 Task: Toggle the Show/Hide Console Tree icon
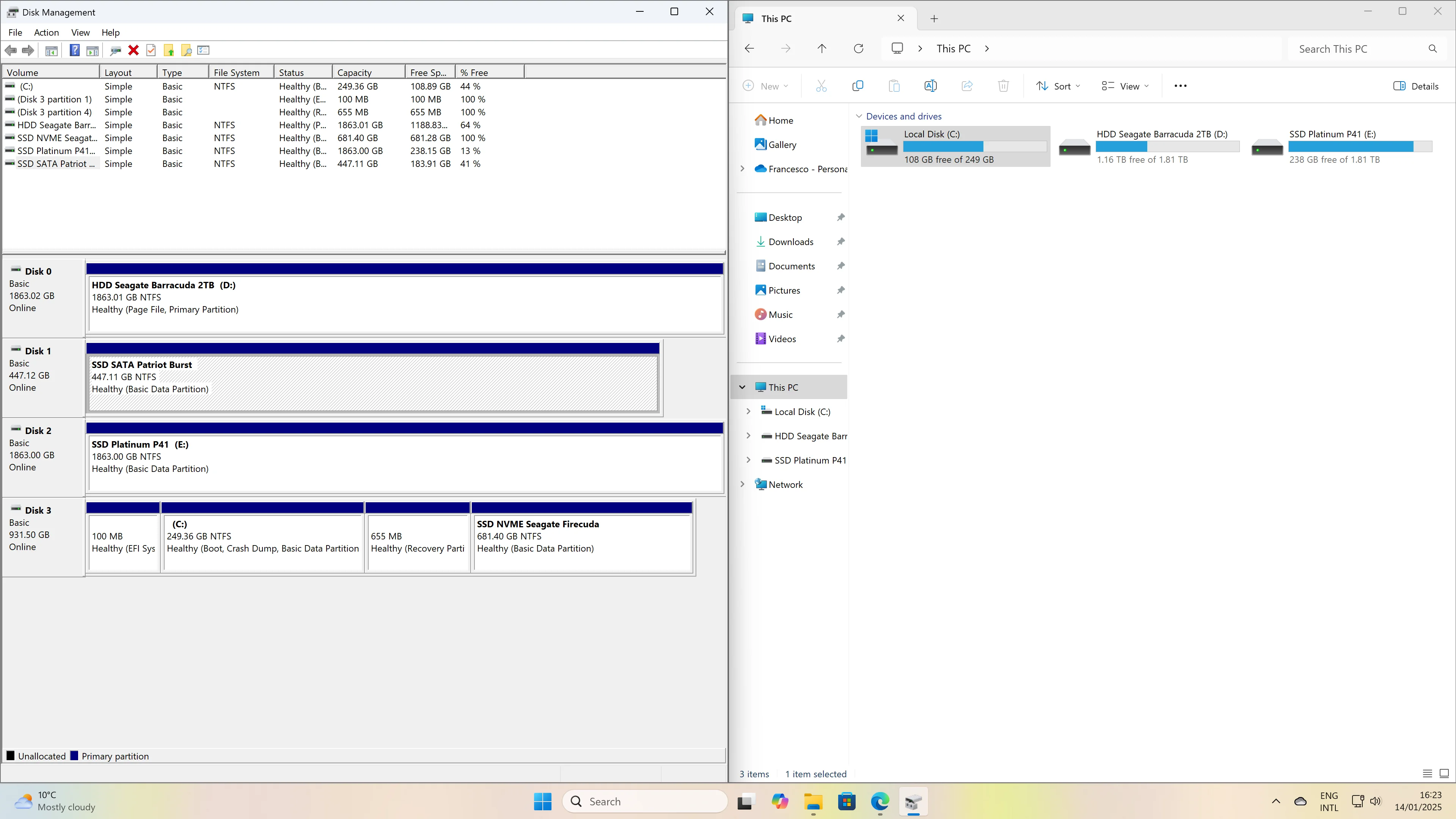52,50
